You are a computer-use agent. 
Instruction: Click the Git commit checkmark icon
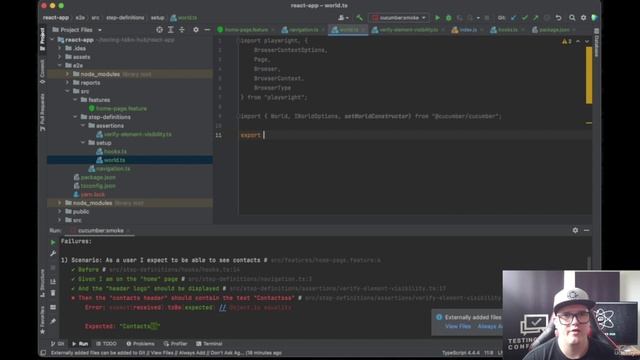click(x=524, y=18)
